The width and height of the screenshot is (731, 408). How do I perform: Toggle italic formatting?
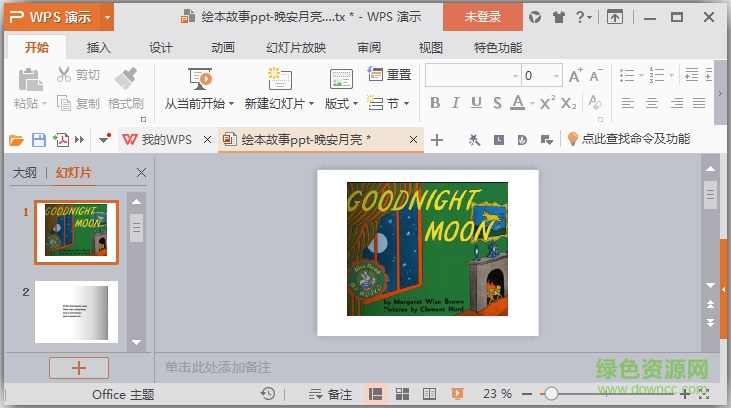[455, 103]
